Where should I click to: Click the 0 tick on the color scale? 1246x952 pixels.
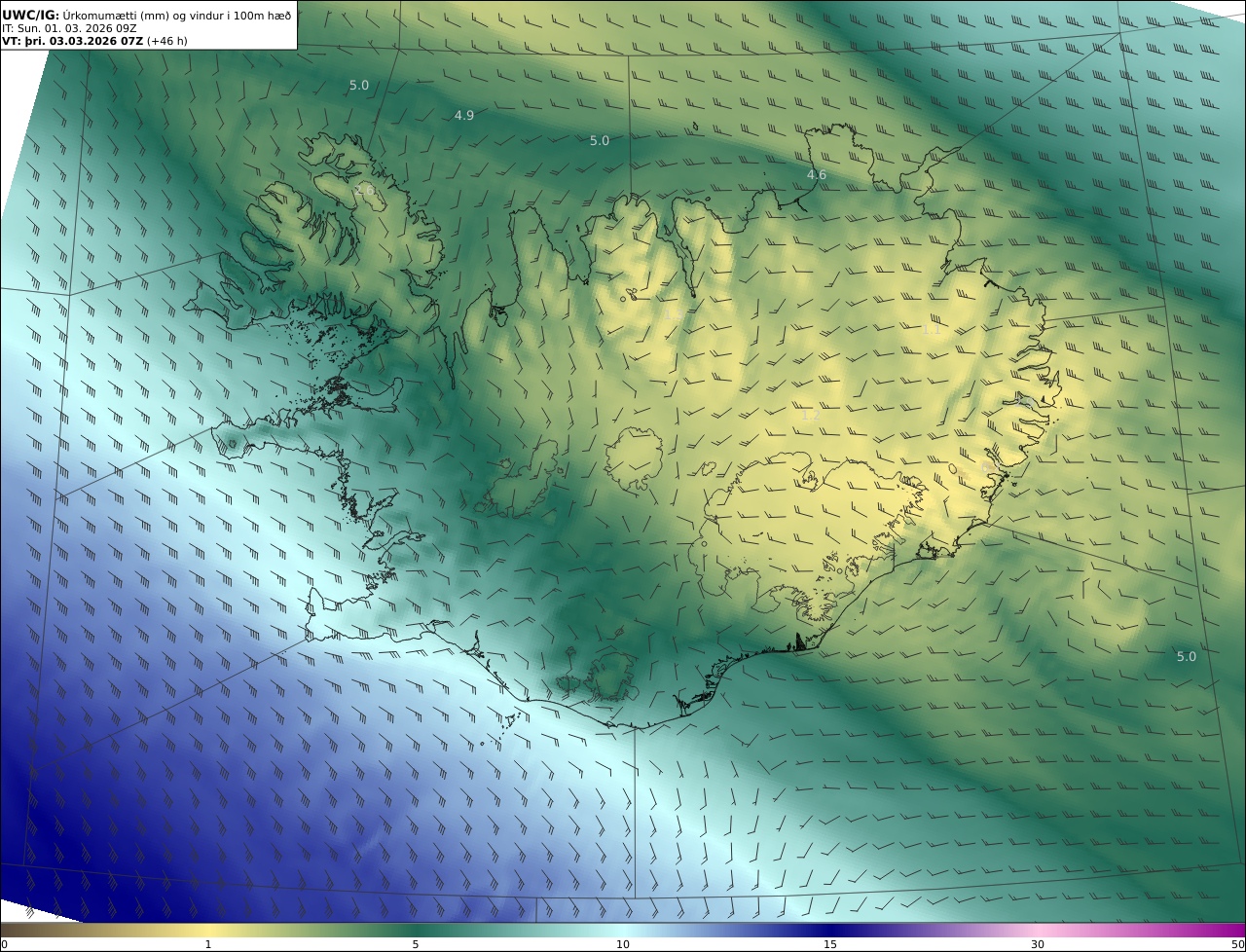(4, 944)
